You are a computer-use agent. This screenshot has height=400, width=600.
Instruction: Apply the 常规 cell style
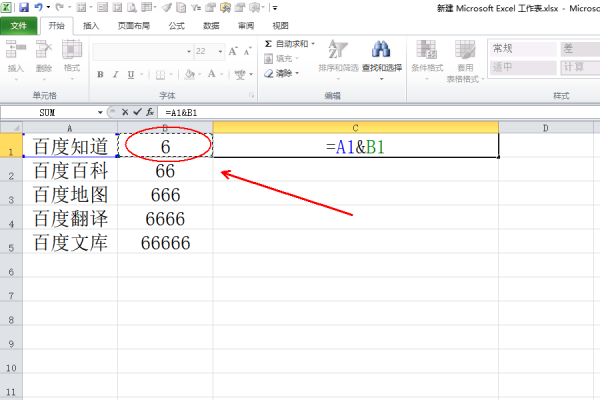(523, 49)
